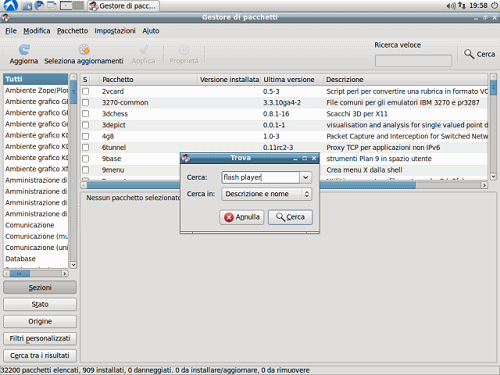Screen dimensions: 500x375
Task: Click the globe browser launcher in panel
Action: click(39, 5)
